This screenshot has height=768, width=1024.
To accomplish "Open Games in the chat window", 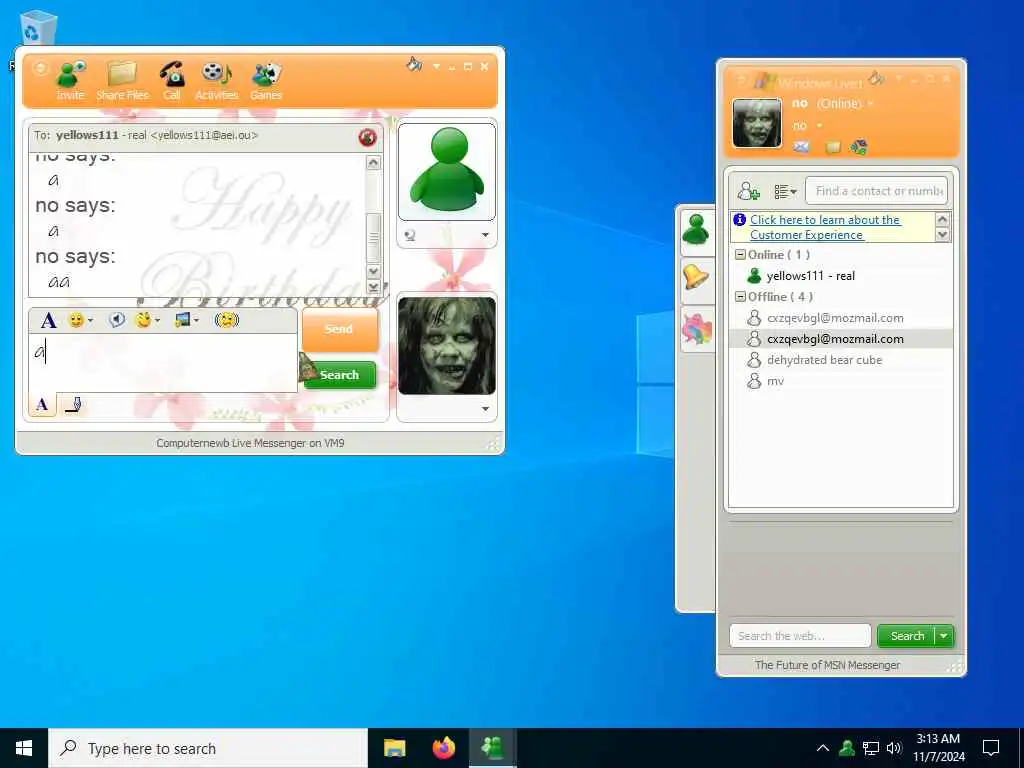I will [x=266, y=74].
